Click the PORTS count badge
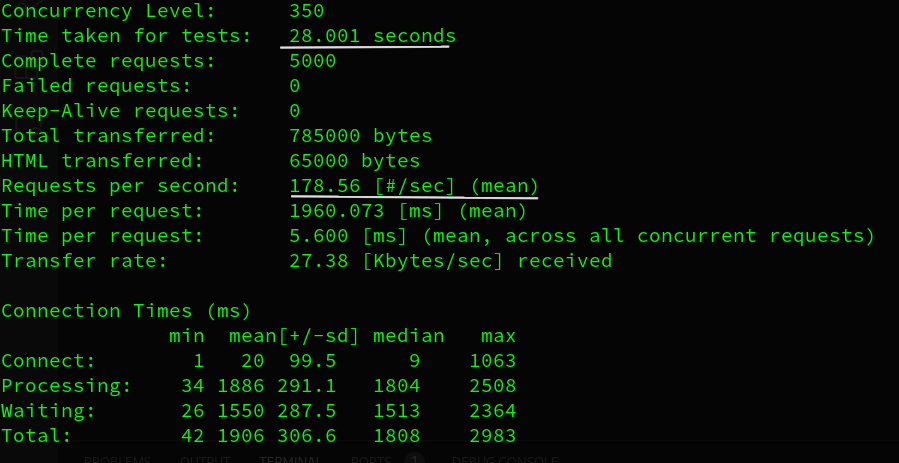899x463 pixels. point(413,459)
